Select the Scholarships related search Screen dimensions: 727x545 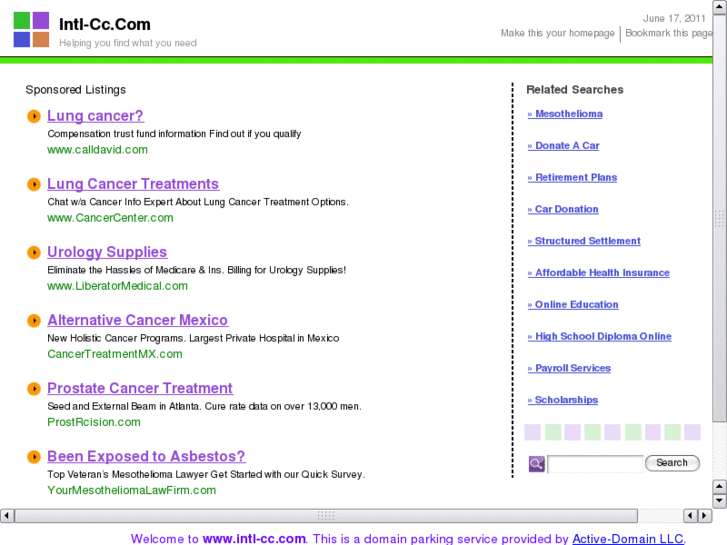point(563,400)
